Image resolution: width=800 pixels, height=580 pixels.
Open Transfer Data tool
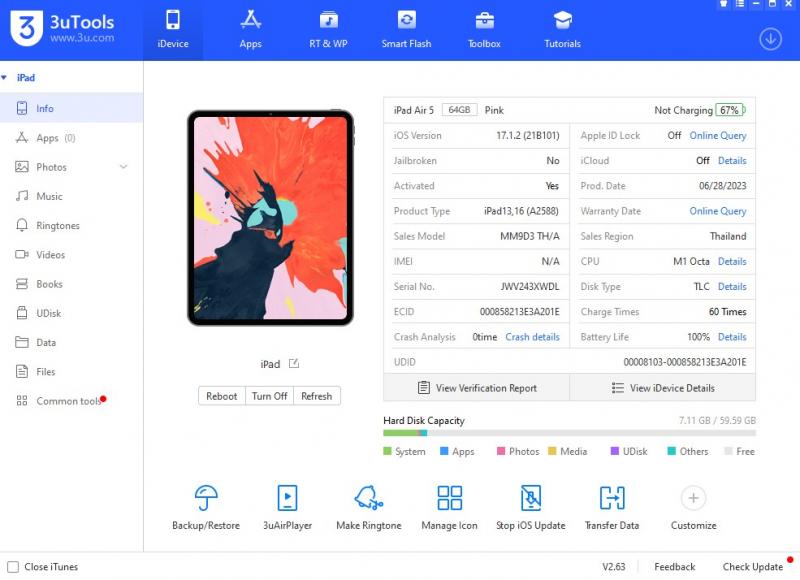point(612,507)
